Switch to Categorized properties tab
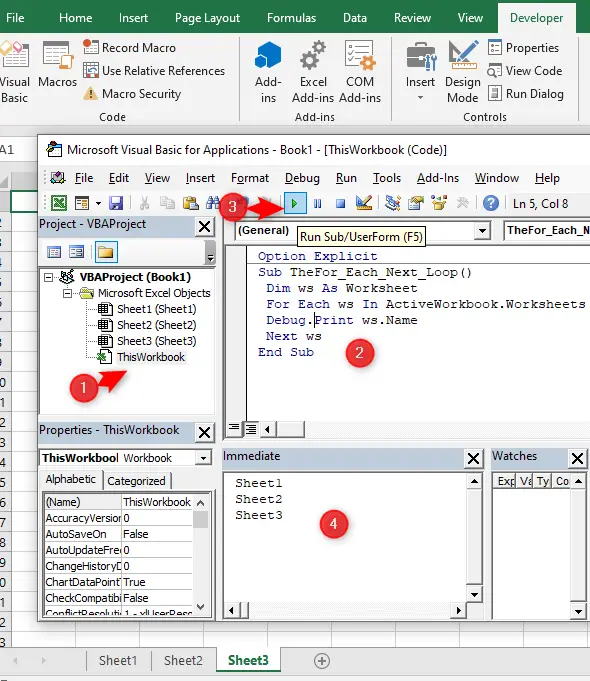 (x=136, y=481)
